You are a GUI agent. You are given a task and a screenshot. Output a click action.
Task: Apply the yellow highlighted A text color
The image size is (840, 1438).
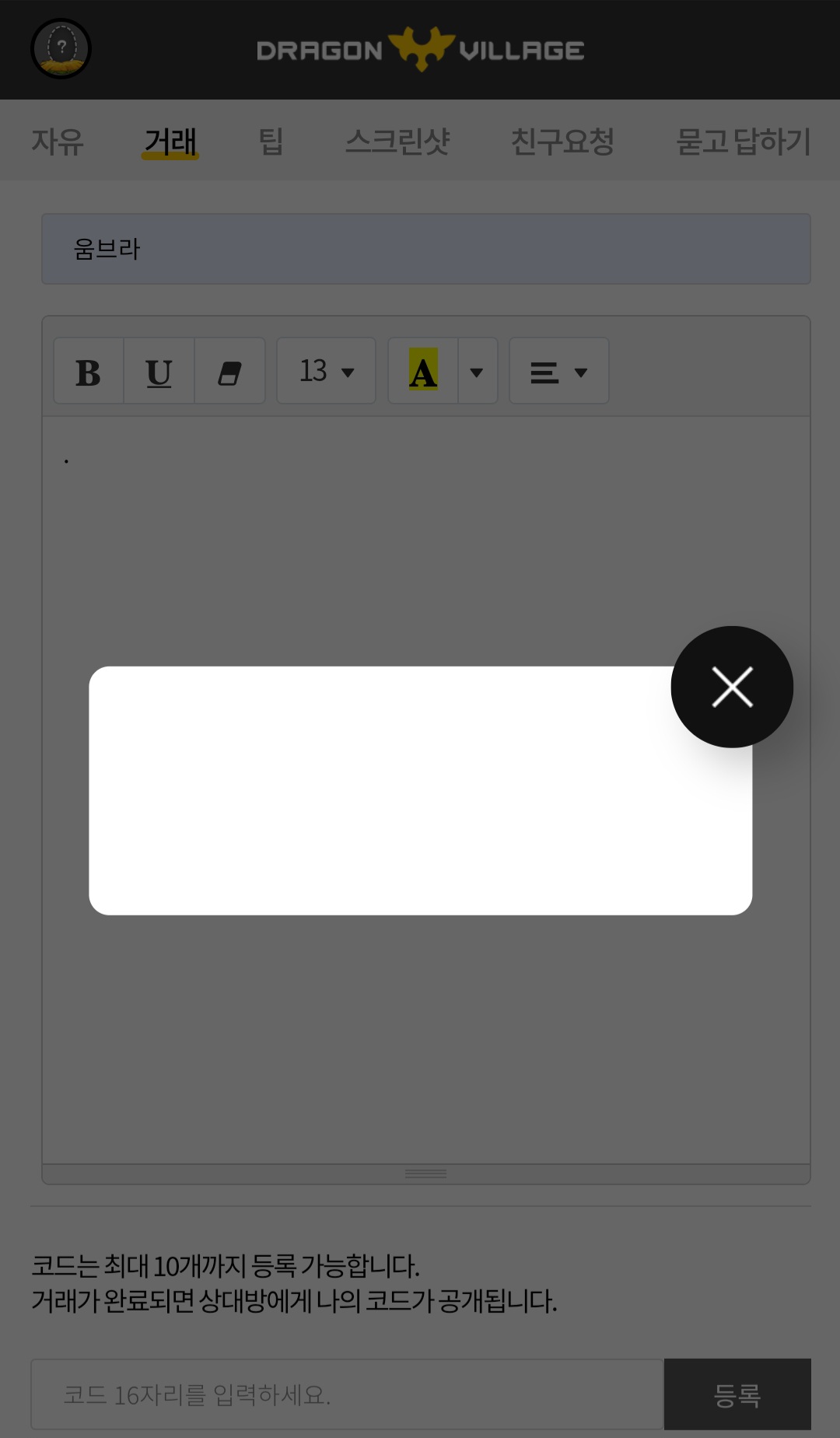coord(423,371)
